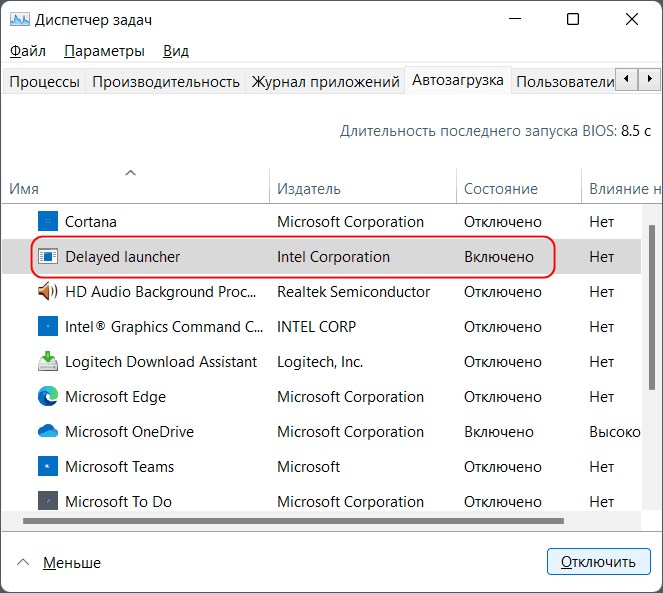The width and height of the screenshot is (663, 593).
Task: Select the Microsoft To Do name text
Action: (118, 502)
